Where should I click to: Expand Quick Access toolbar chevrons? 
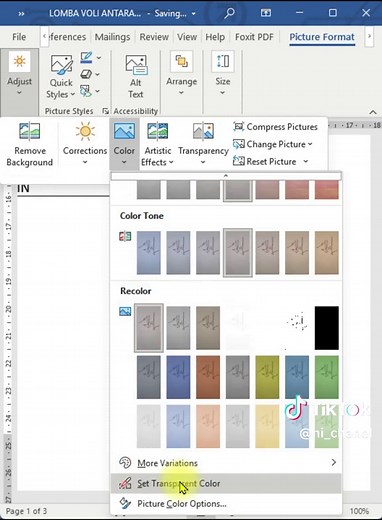pyautogui.click(x=21, y=14)
